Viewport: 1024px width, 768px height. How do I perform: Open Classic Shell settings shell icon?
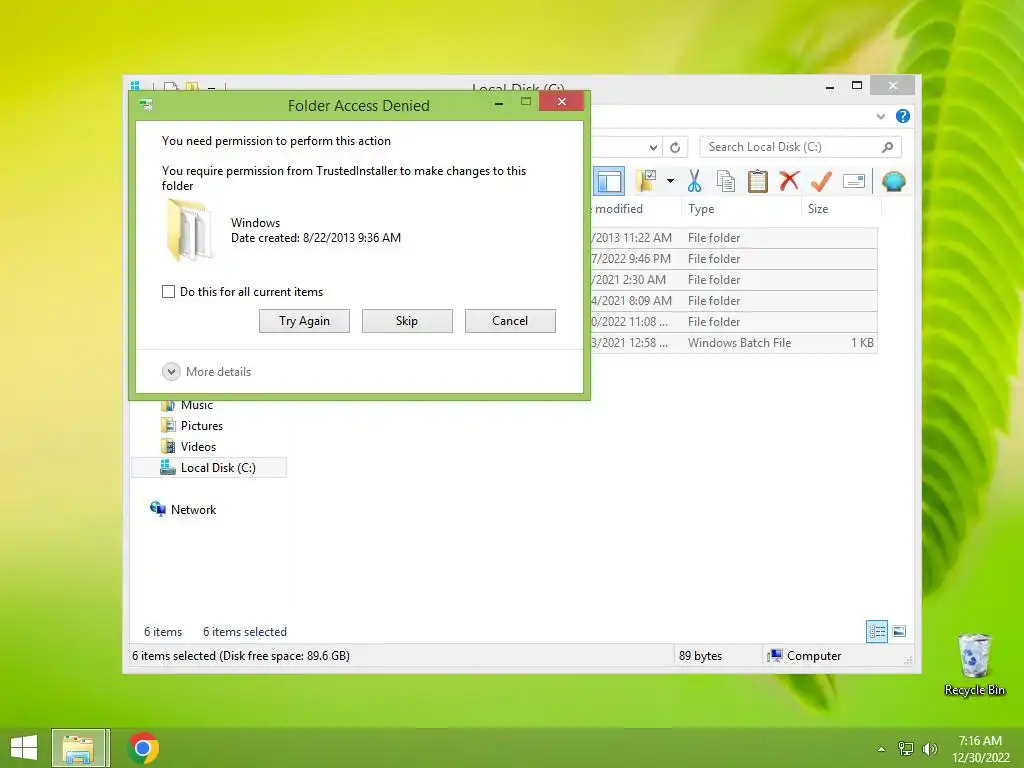click(893, 181)
